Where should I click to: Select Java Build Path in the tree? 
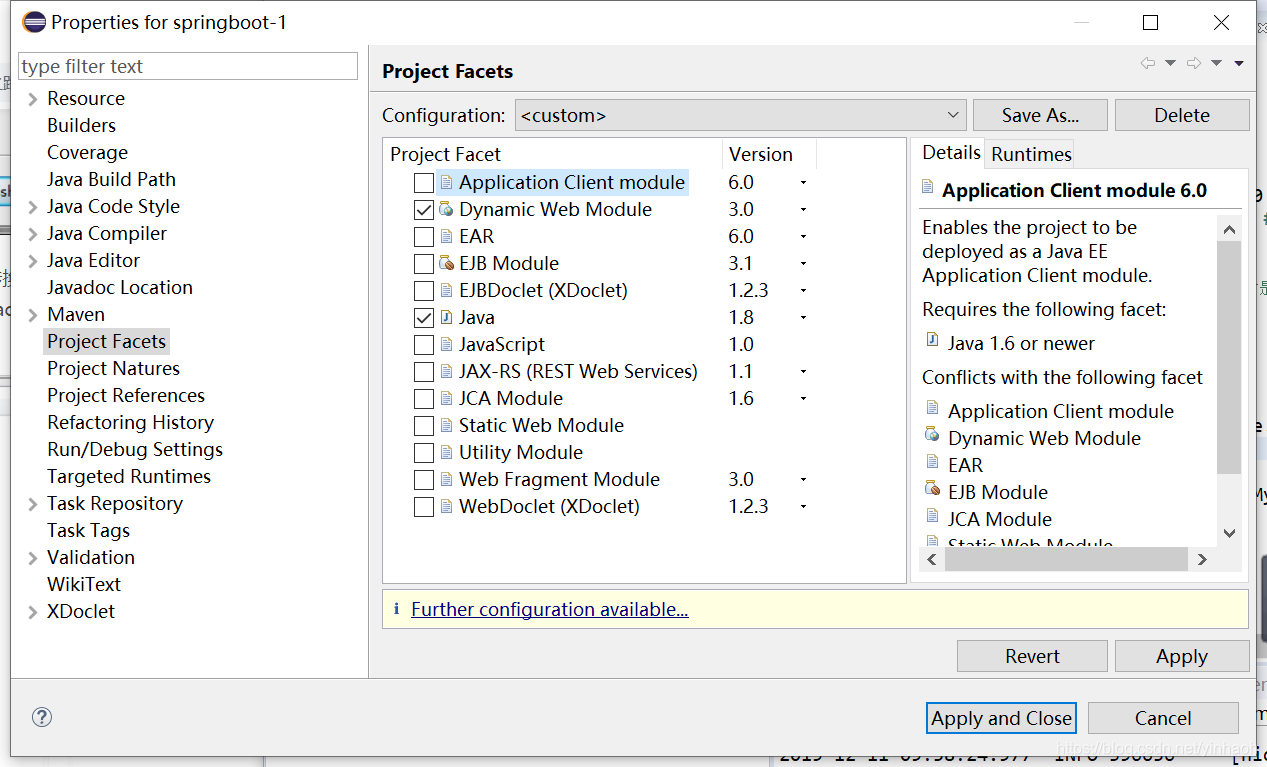tap(111, 179)
